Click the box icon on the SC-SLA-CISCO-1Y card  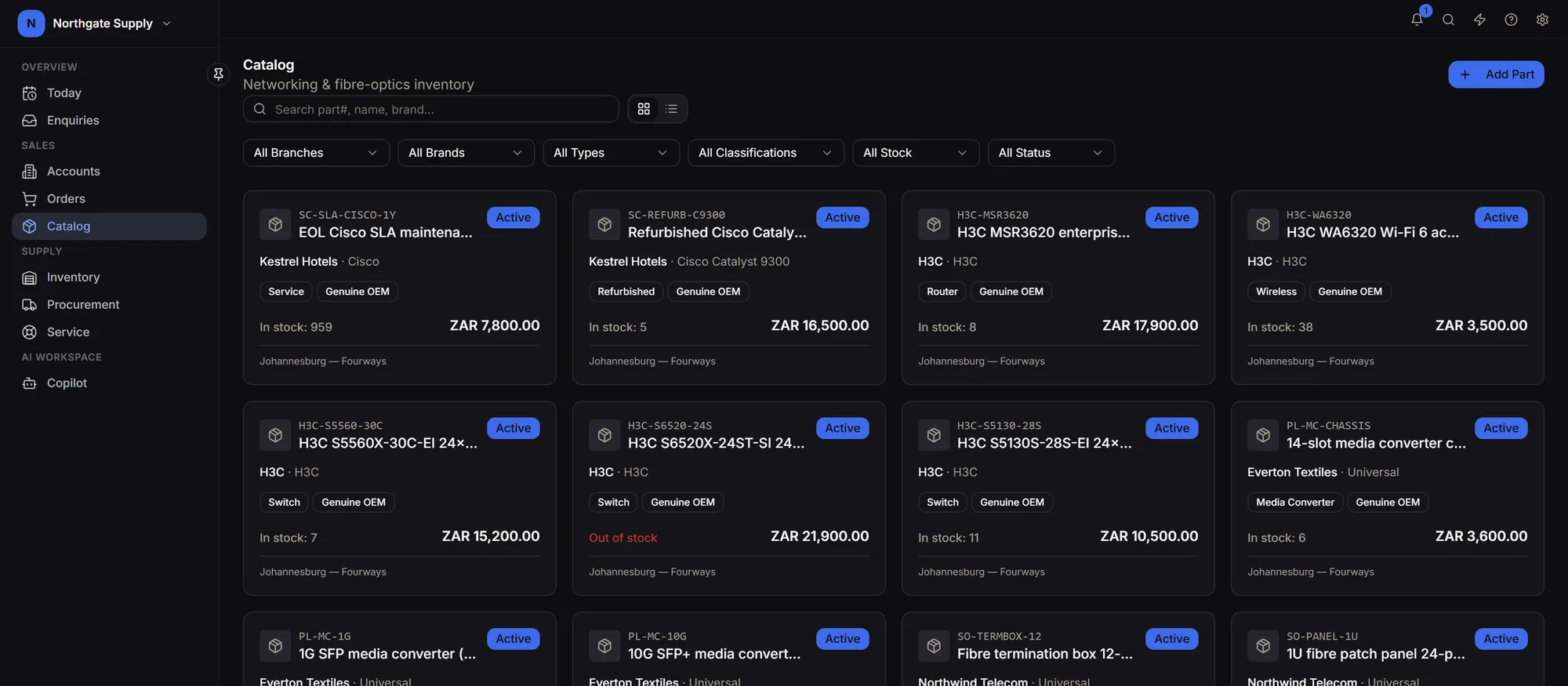tap(275, 224)
